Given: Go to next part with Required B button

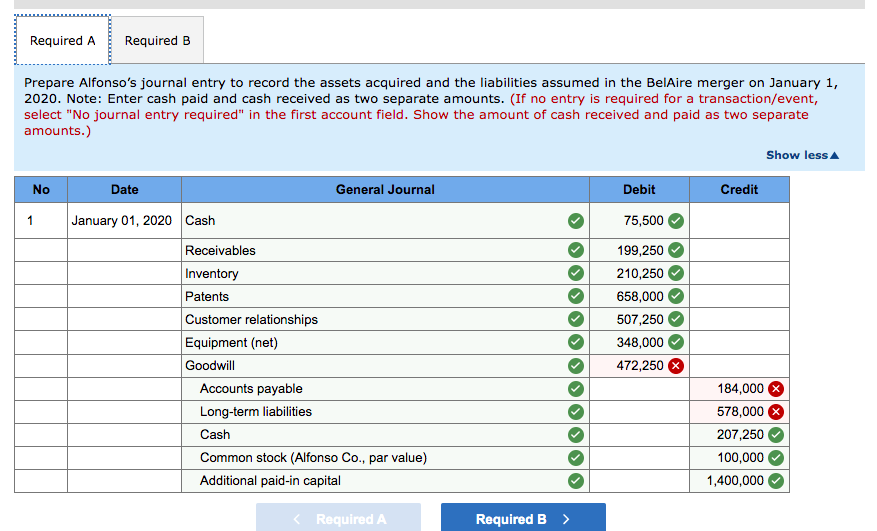Looking at the screenshot, I should coord(523,519).
